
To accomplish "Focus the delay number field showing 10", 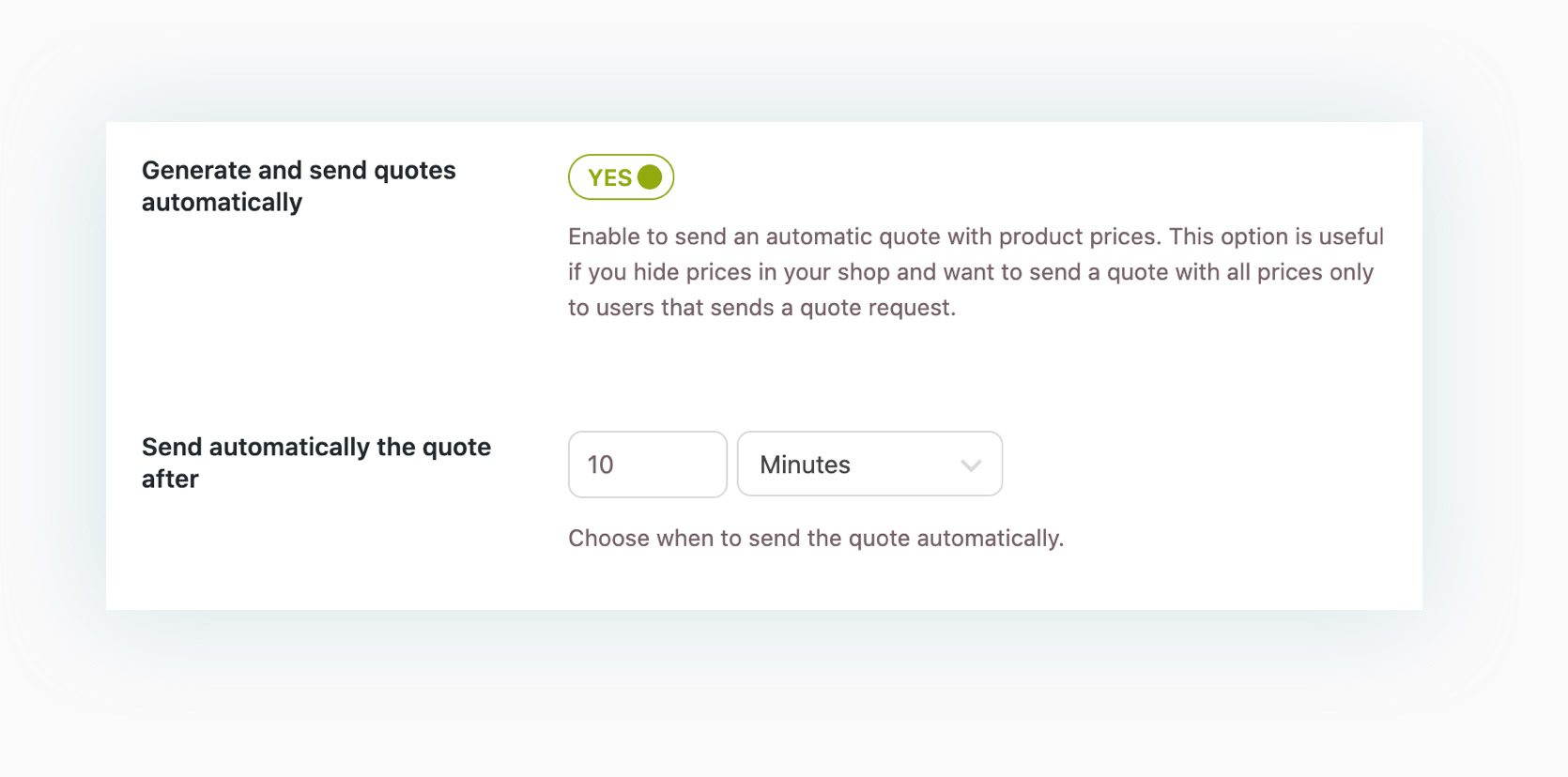I will tap(647, 465).
